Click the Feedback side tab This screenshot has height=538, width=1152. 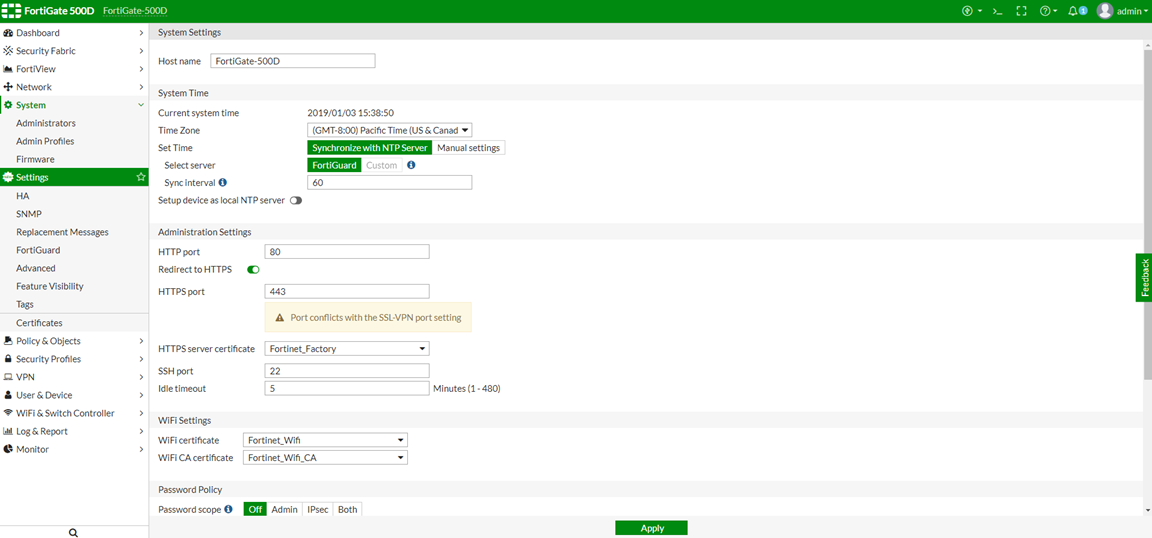coord(1144,278)
